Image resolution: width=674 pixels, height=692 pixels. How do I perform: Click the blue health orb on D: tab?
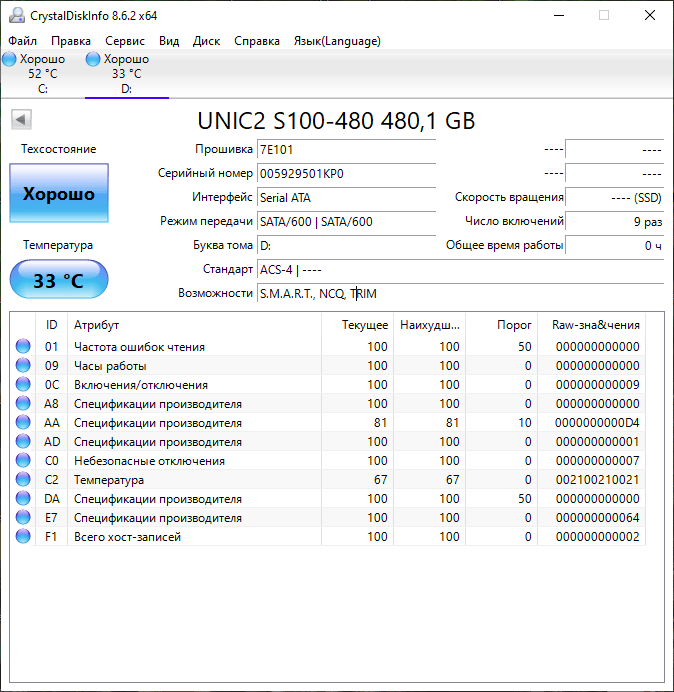(x=93, y=59)
